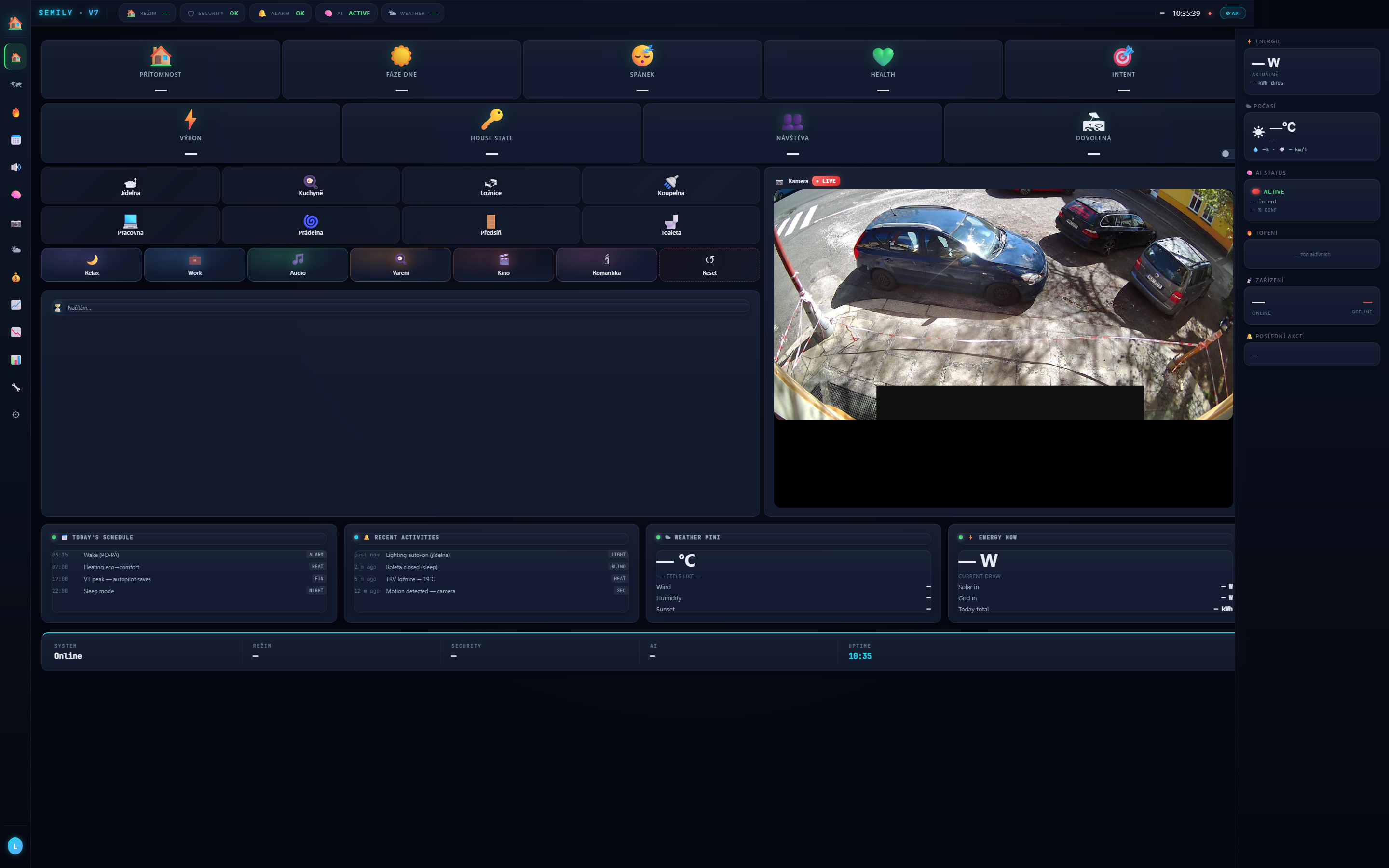Activate the Kino cinema scene
The height and width of the screenshot is (868, 1389).
coord(504,265)
